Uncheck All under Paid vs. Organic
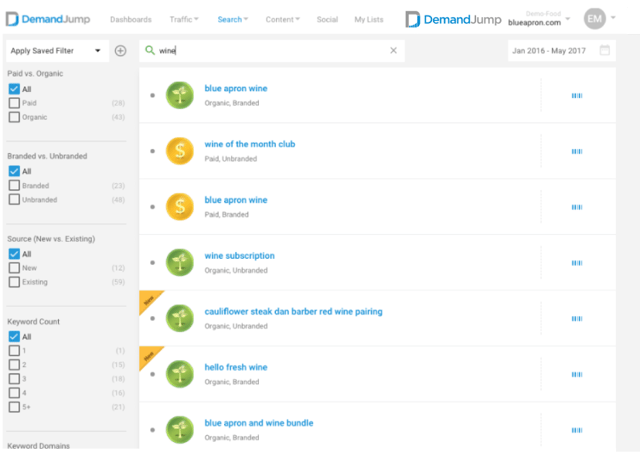 click(14, 89)
